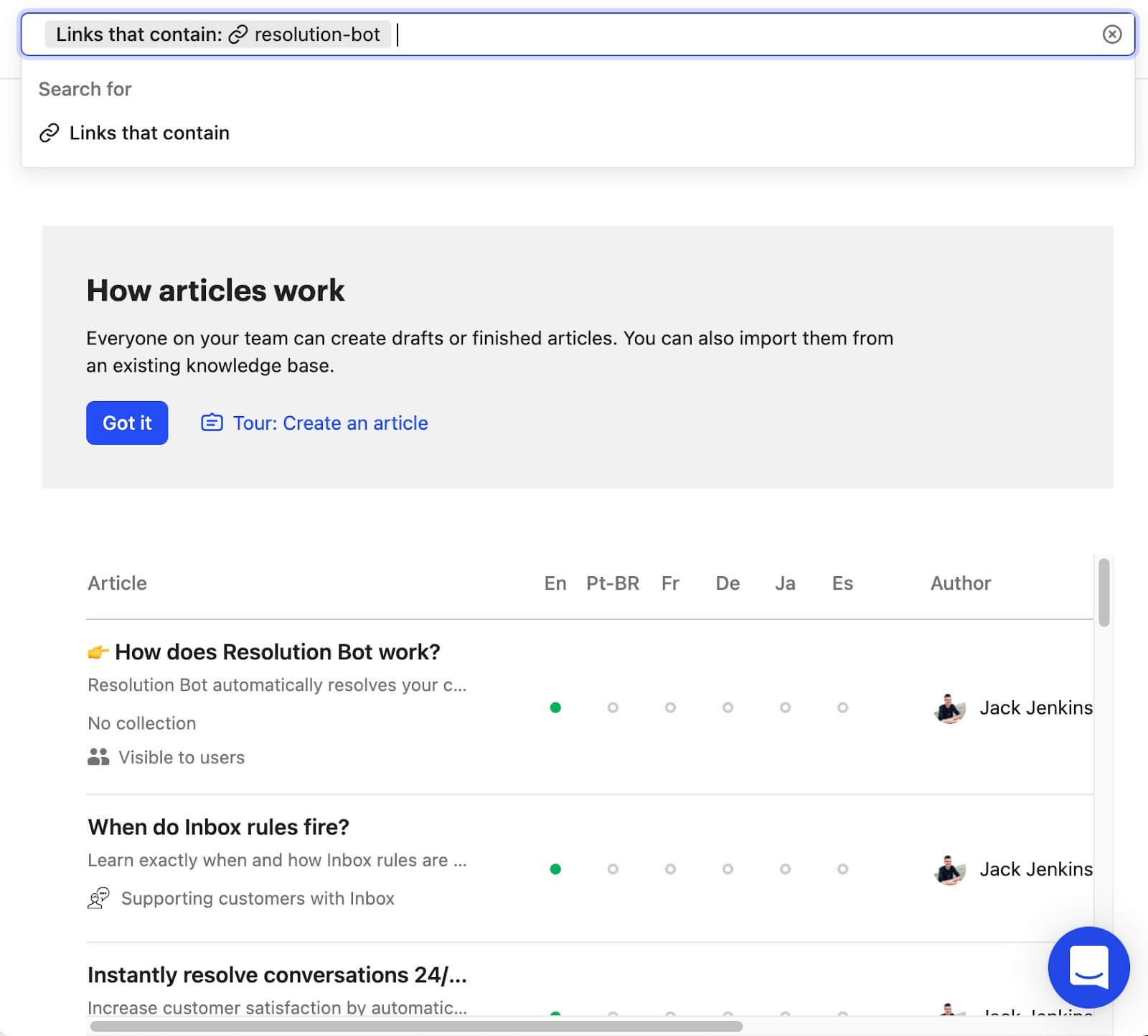The image size is (1148, 1036).
Task: Click the tour icon next to Create an article
Action: (212, 423)
